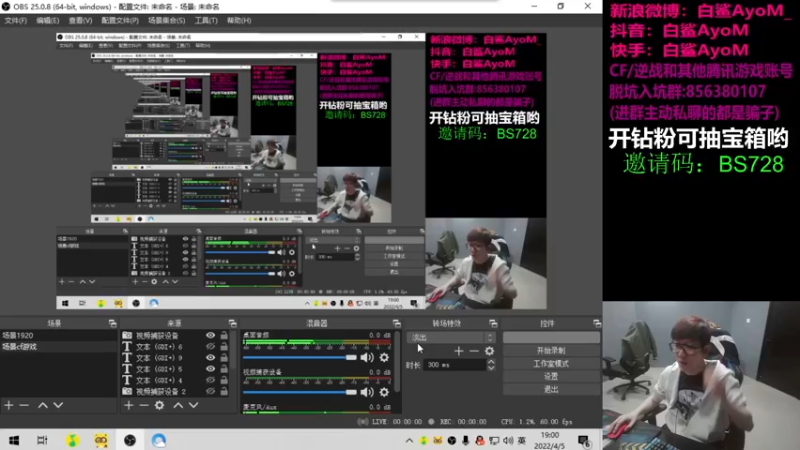
Task: Move the selected scene down
Action: click(x=58, y=405)
